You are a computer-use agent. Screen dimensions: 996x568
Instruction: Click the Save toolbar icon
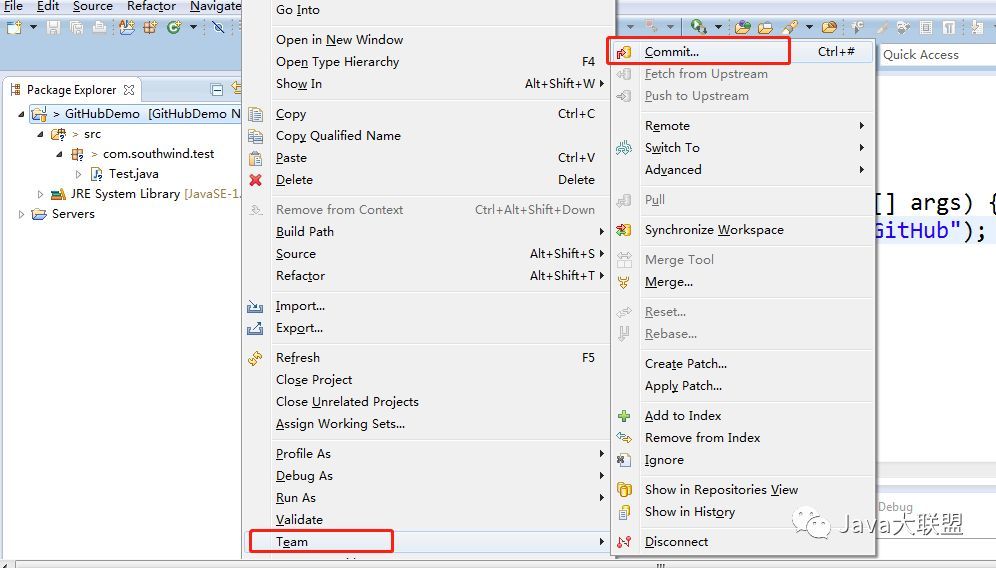click(x=53, y=27)
